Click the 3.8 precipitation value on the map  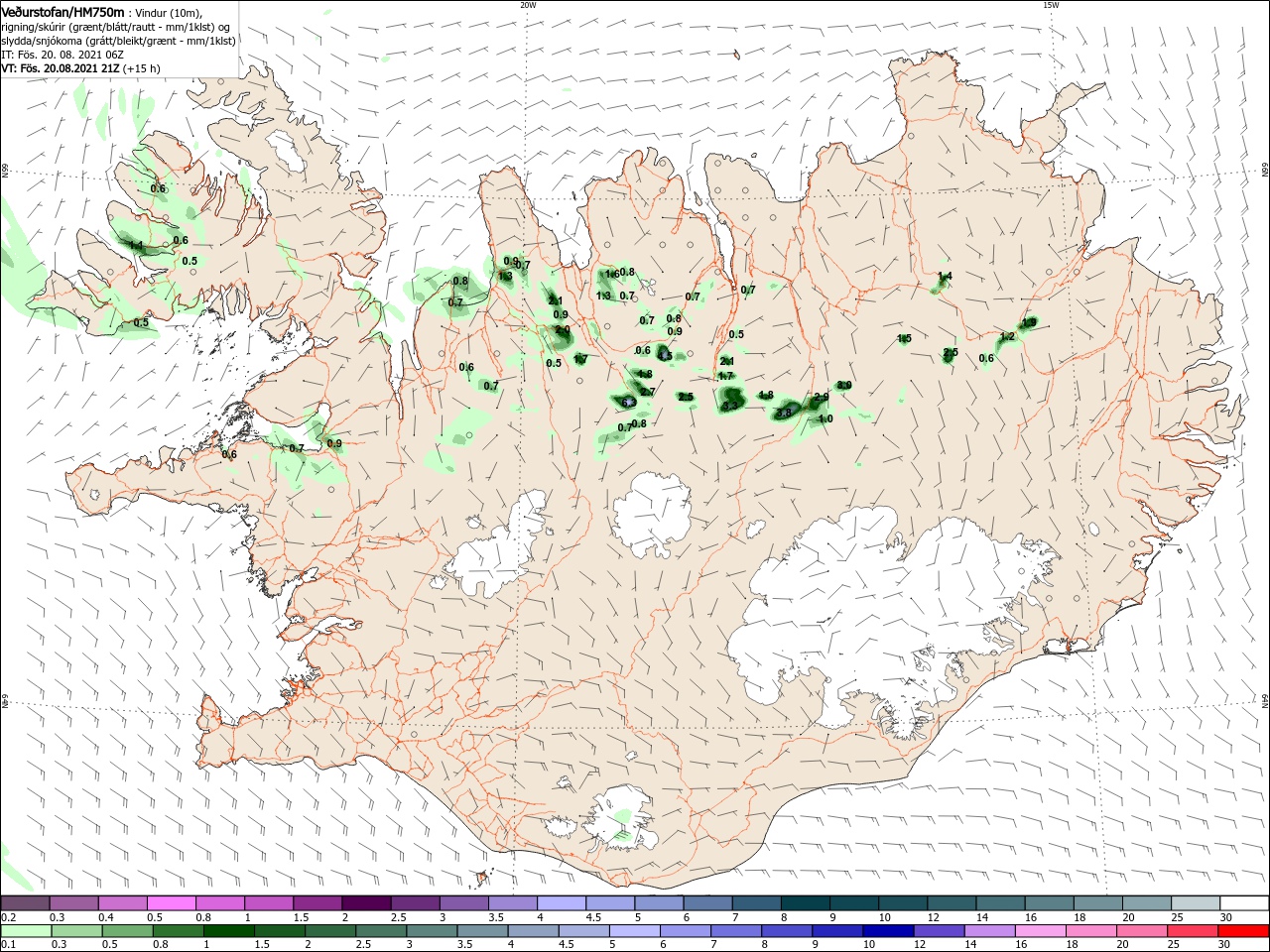[783, 413]
